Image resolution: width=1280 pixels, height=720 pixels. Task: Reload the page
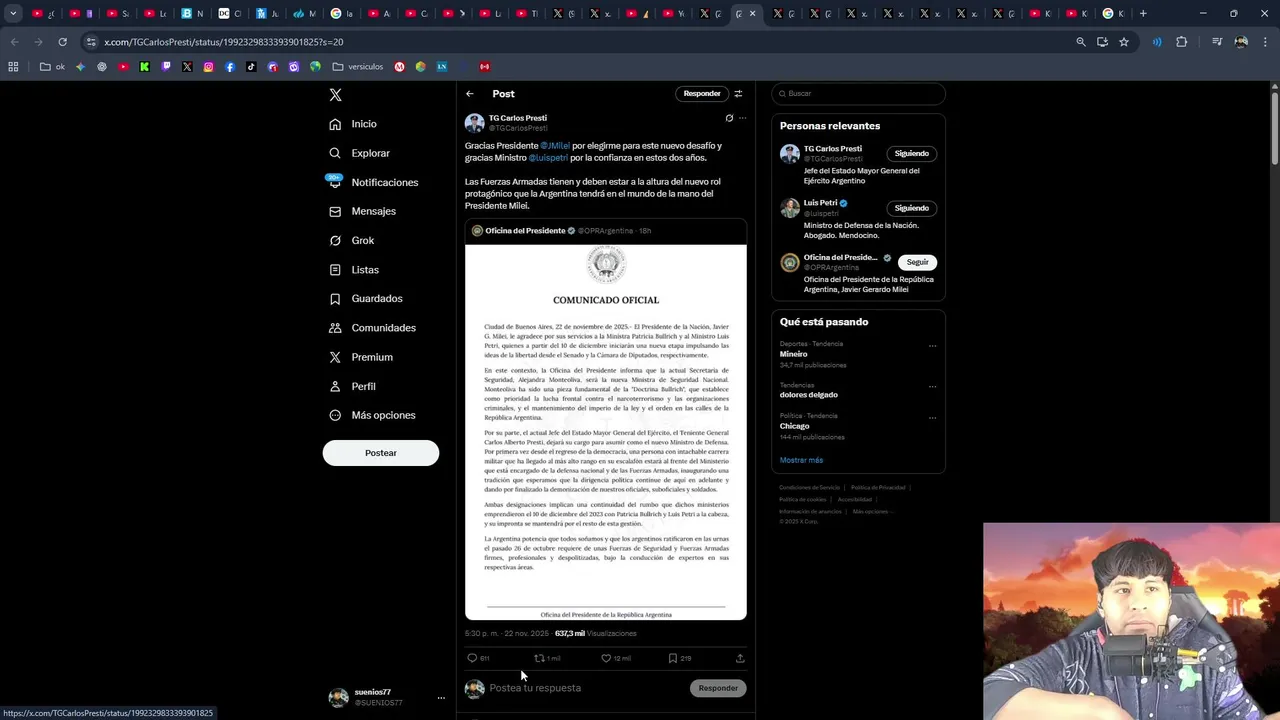[62, 42]
